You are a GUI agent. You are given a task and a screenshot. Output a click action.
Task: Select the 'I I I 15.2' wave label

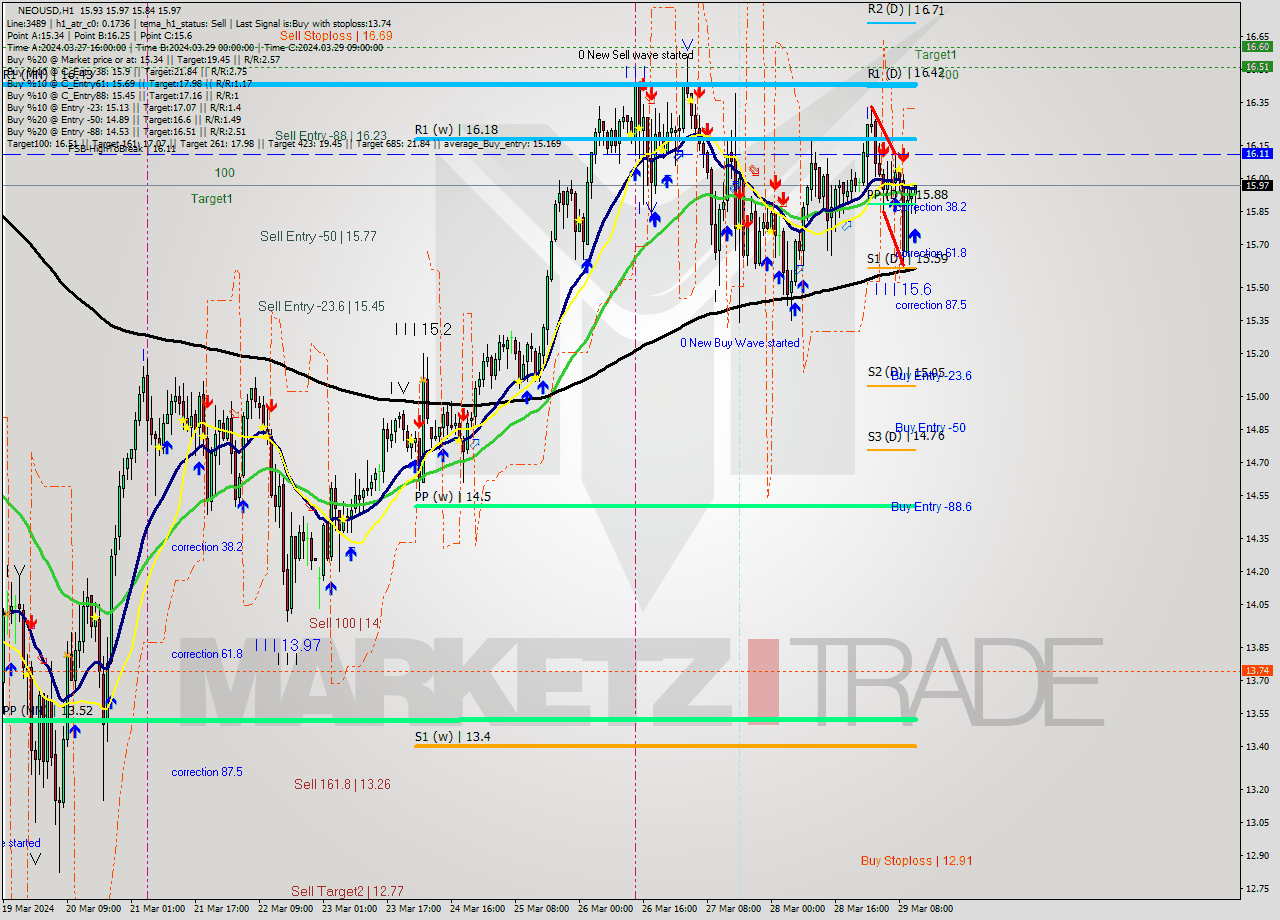coord(422,328)
